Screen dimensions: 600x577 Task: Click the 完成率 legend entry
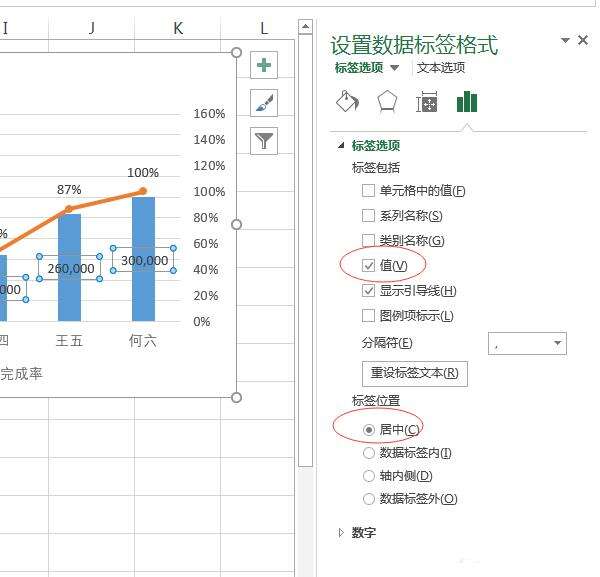click(21, 374)
